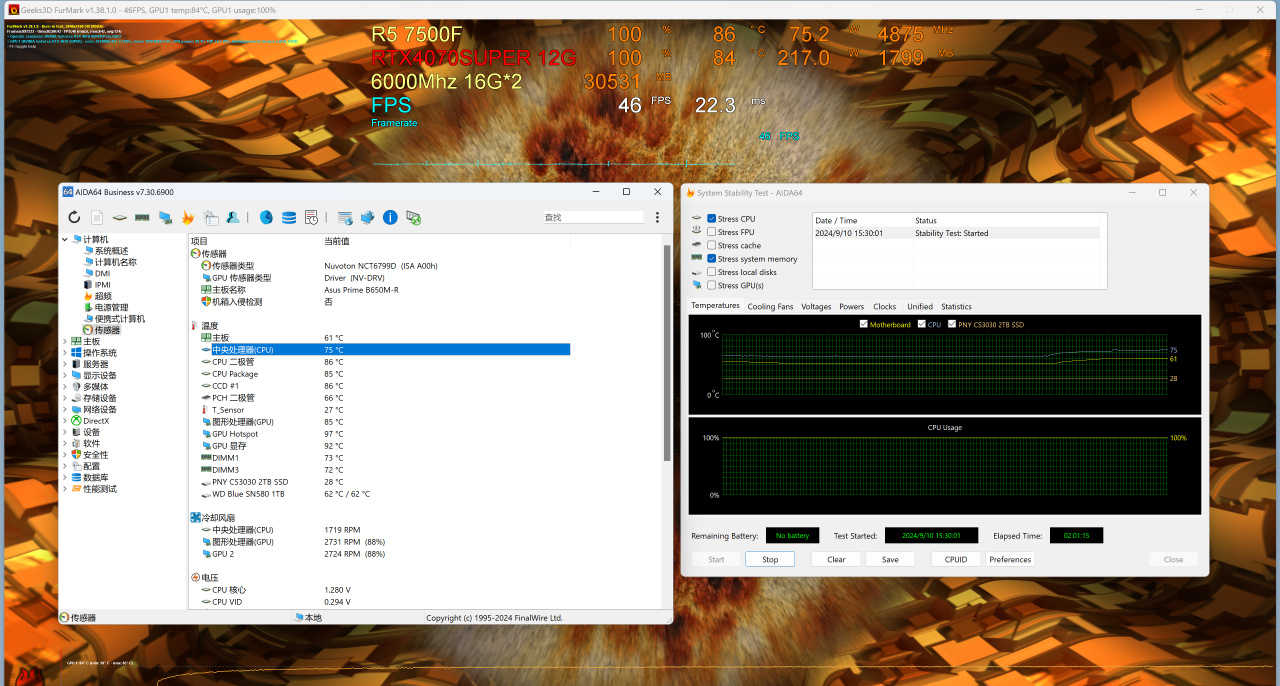Expand the 性能测试 tree node
1280x686 pixels.
[x=65, y=489]
